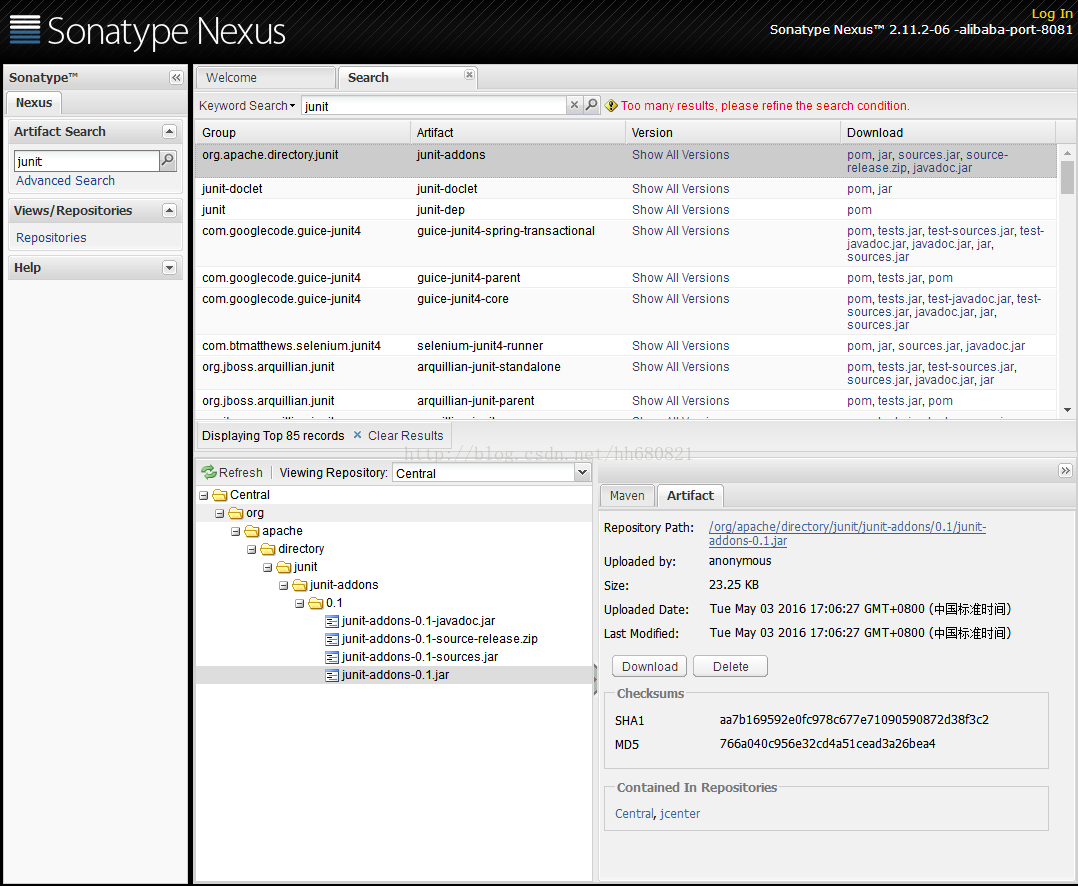Collapse the Artifact Search panel section
Viewport: 1078px width, 886px height.
click(169, 131)
